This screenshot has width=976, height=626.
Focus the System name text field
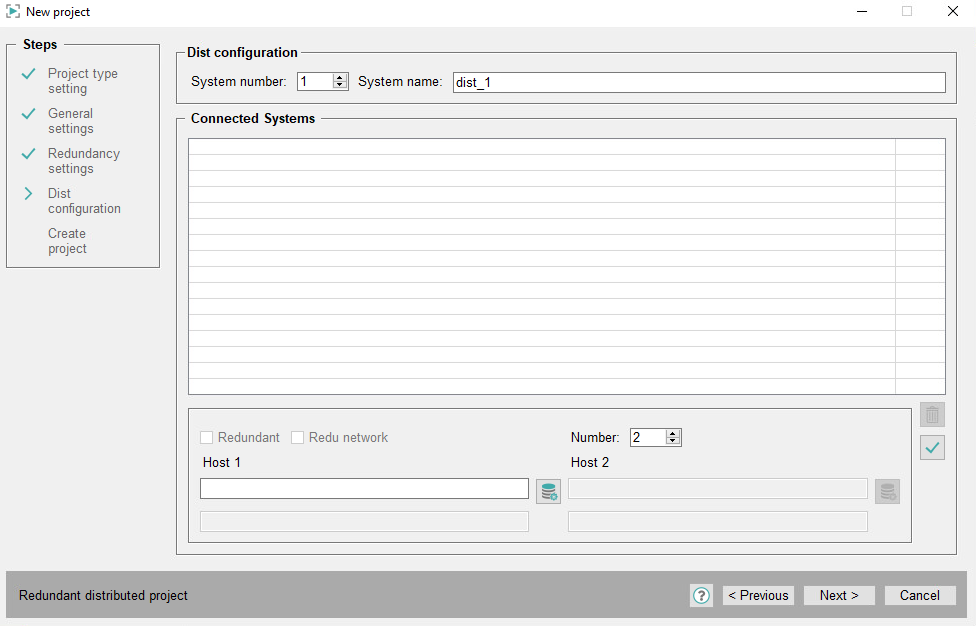pos(698,83)
